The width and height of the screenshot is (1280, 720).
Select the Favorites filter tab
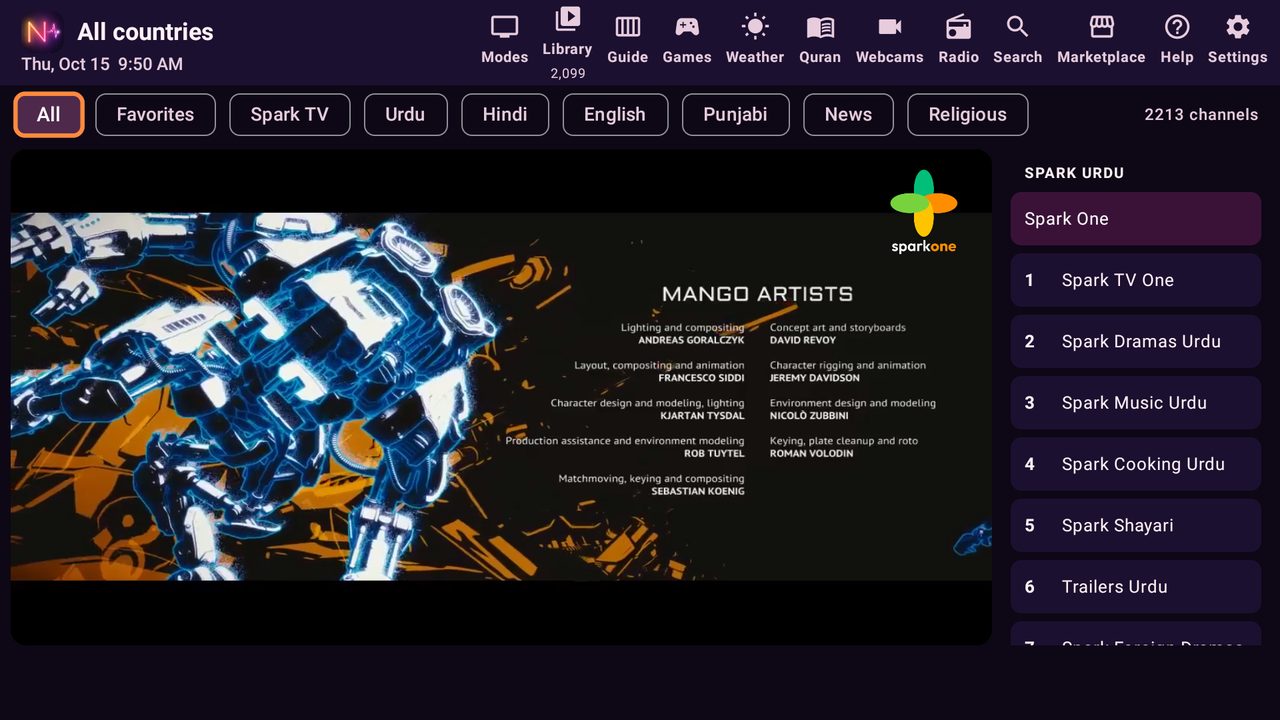coord(155,114)
